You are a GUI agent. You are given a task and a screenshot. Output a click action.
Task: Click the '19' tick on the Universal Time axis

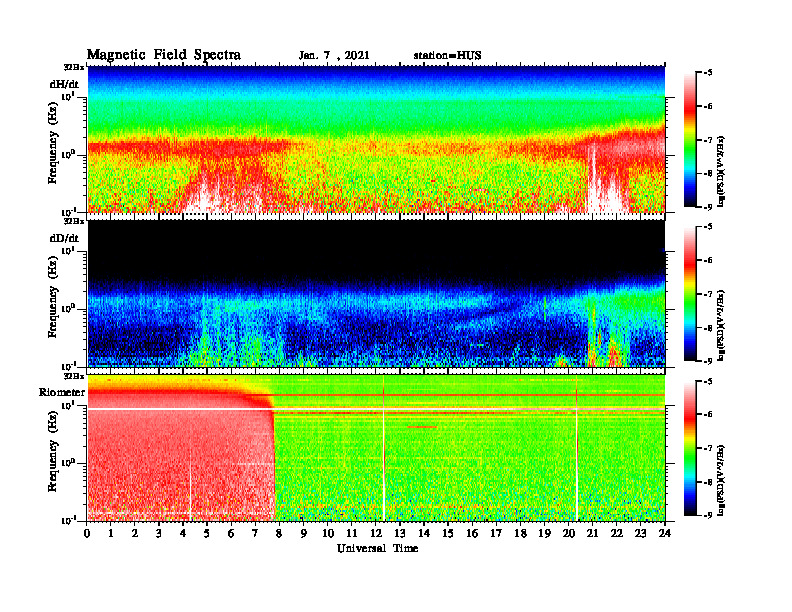(x=544, y=533)
